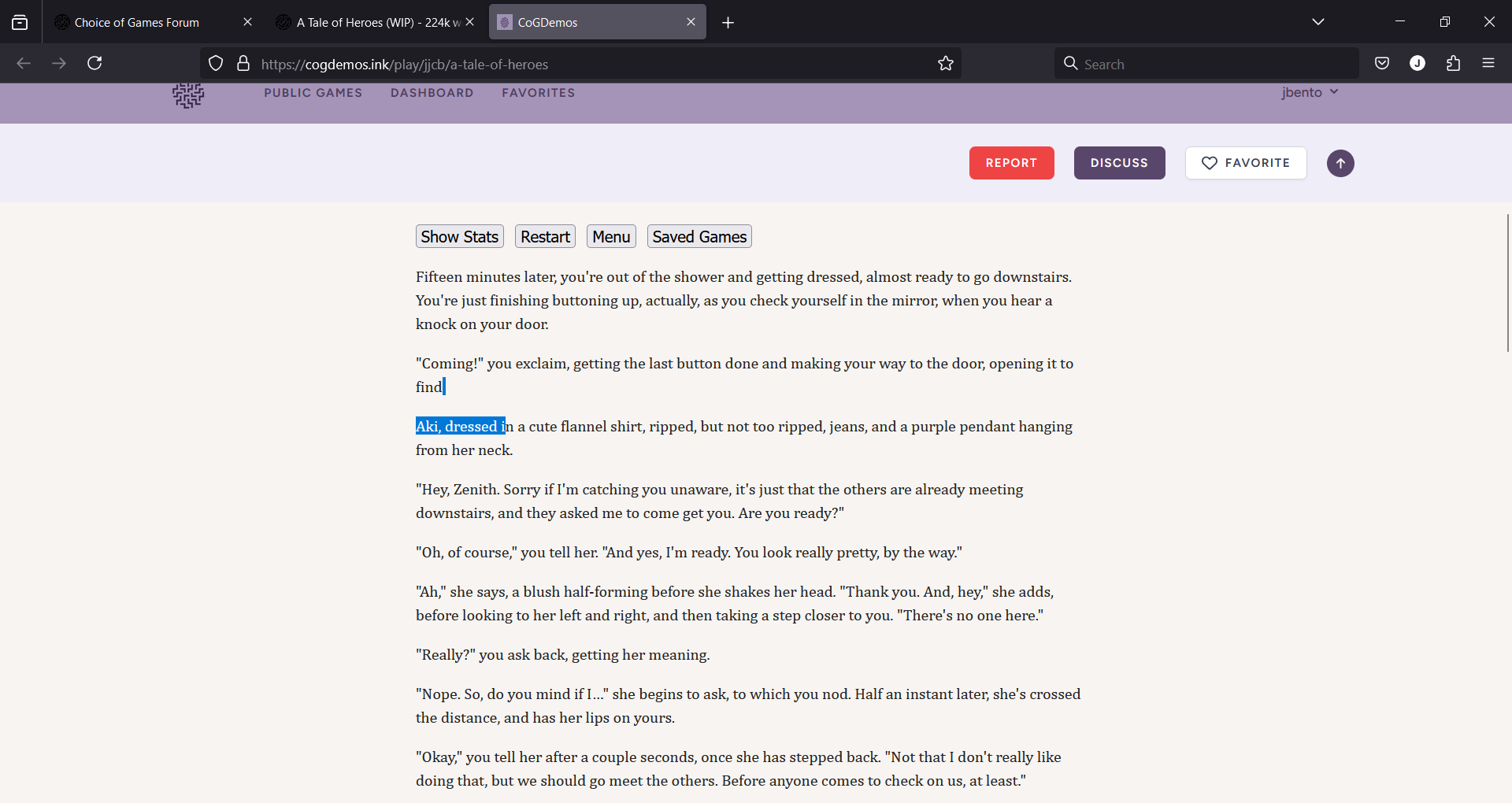This screenshot has width=1512, height=803.
Task: Go forward to next page
Action: tap(59, 63)
